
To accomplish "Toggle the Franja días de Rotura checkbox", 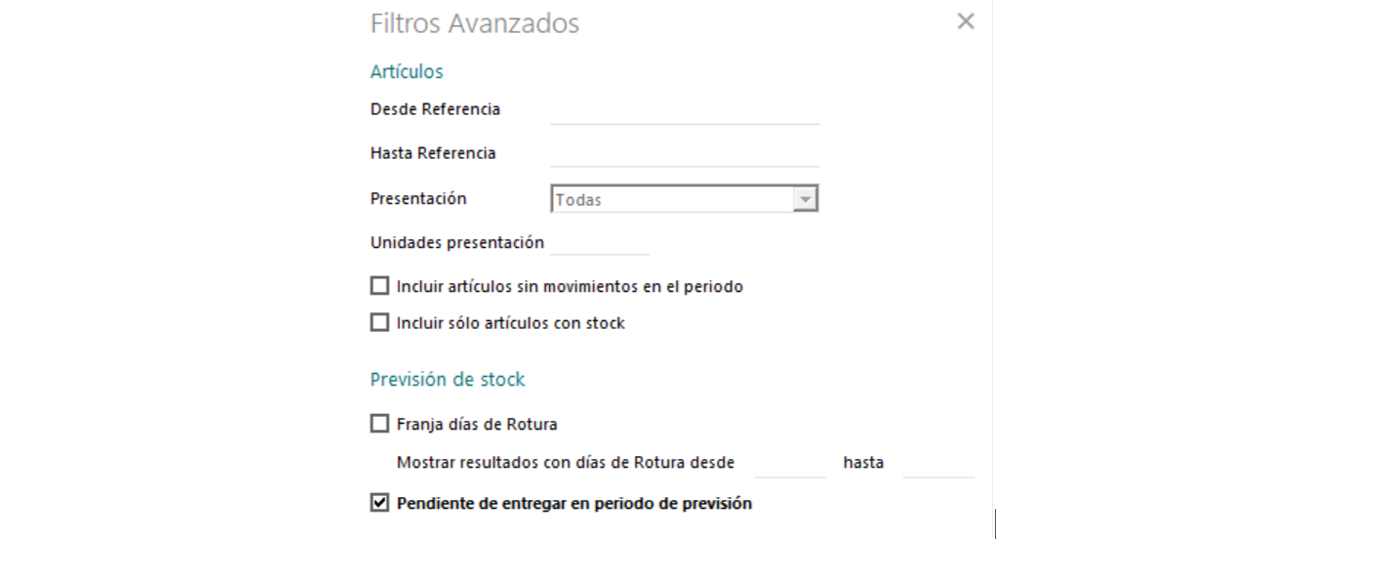I will (x=379, y=424).
